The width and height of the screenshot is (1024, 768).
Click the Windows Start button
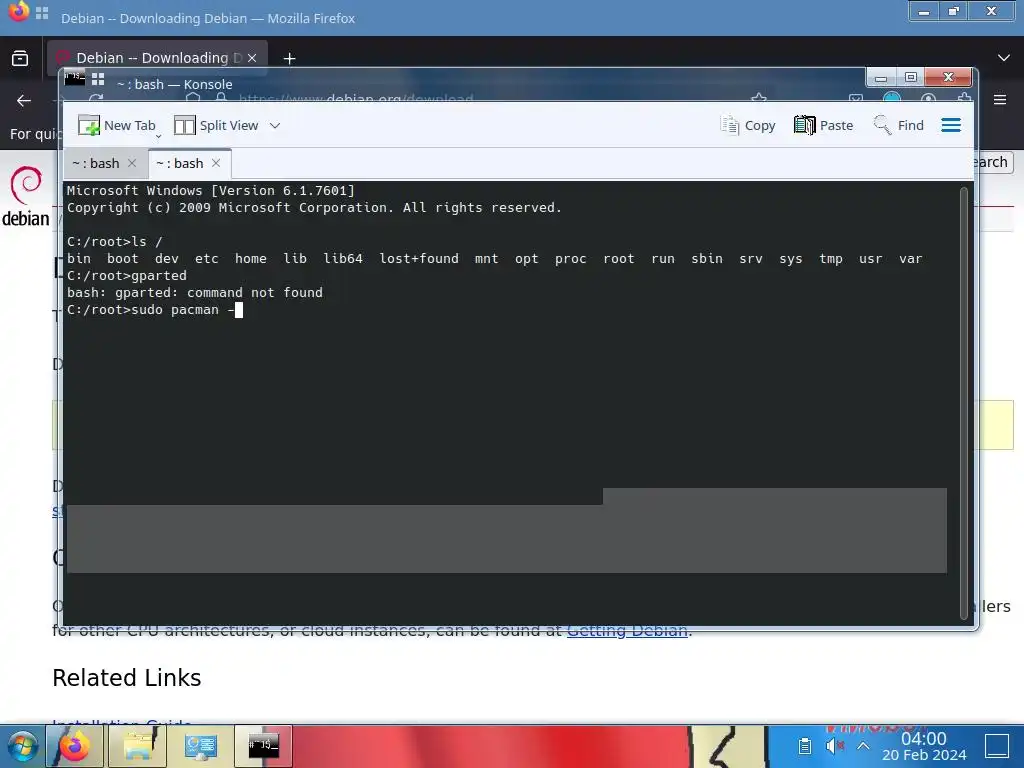22,746
